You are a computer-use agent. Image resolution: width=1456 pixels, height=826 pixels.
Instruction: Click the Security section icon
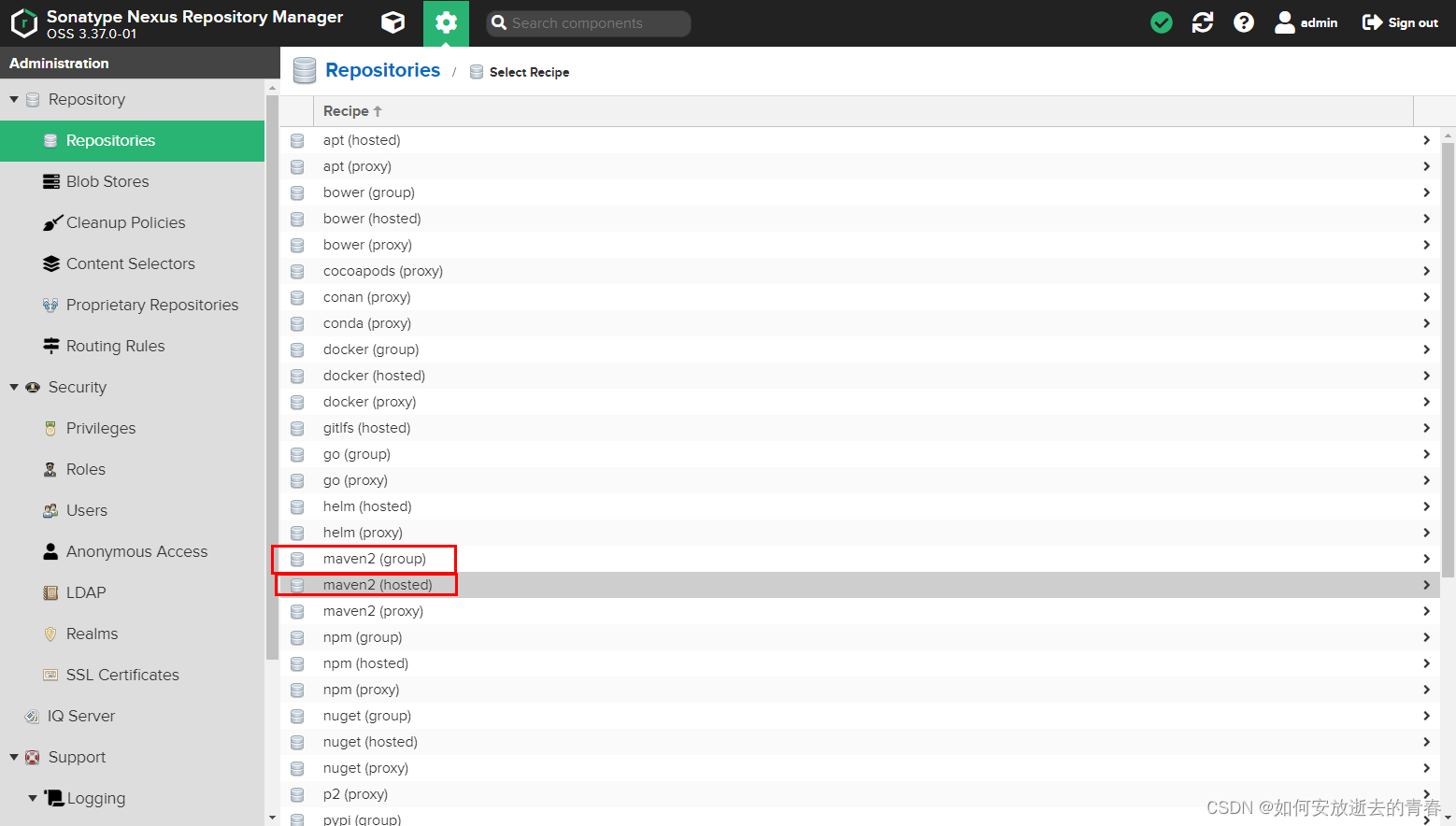coord(33,387)
